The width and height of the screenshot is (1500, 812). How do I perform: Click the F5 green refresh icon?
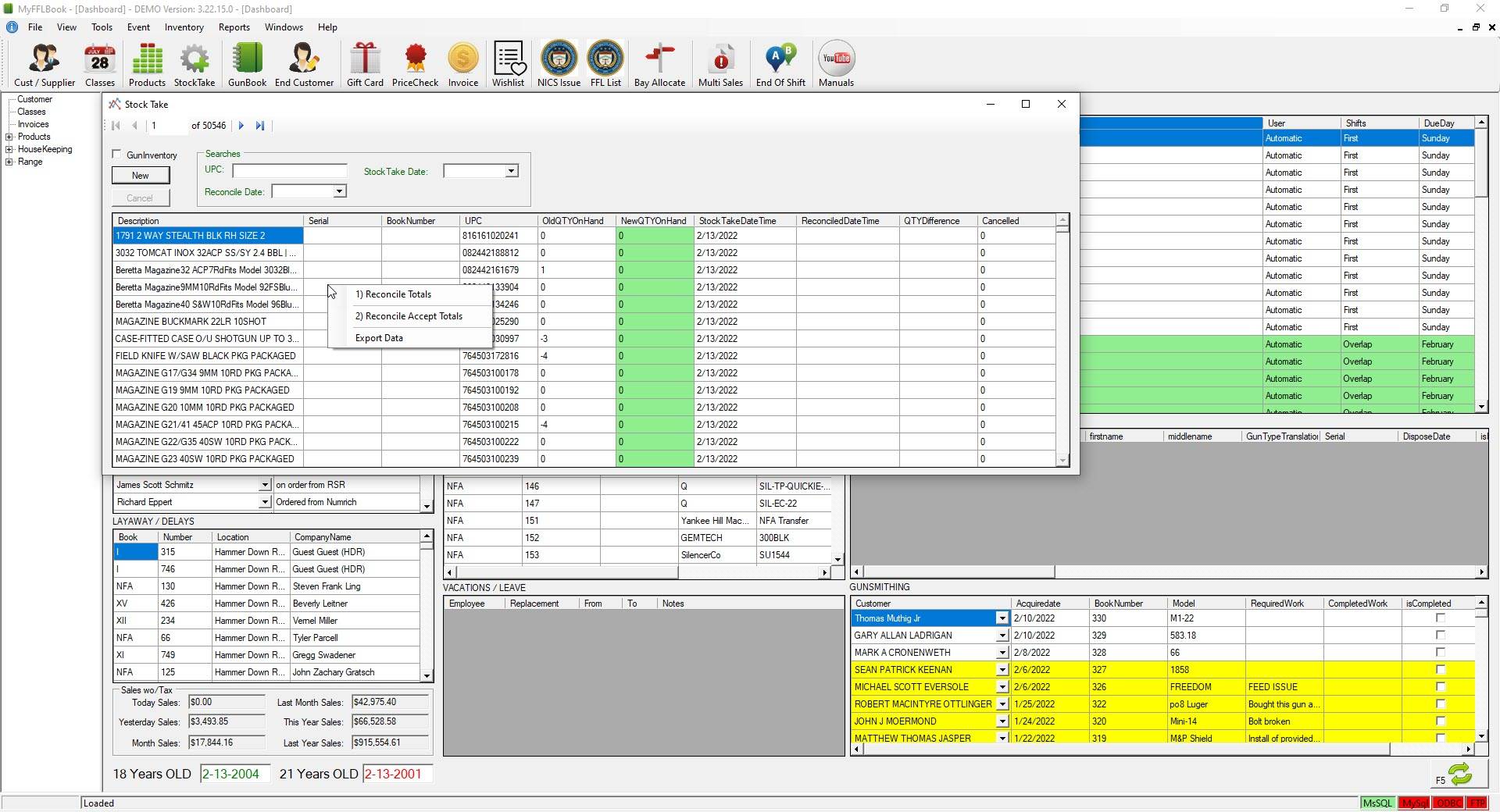1459,775
